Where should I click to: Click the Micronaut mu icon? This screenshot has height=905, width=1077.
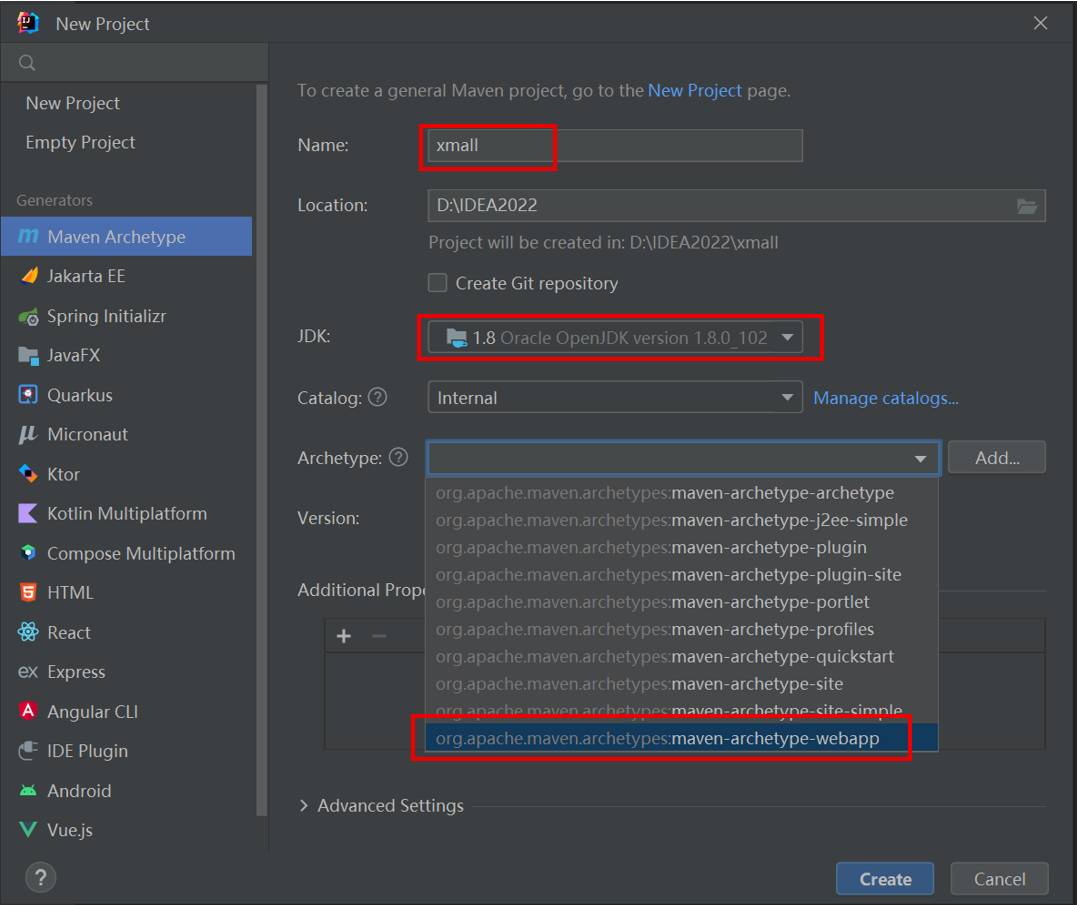(x=27, y=434)
